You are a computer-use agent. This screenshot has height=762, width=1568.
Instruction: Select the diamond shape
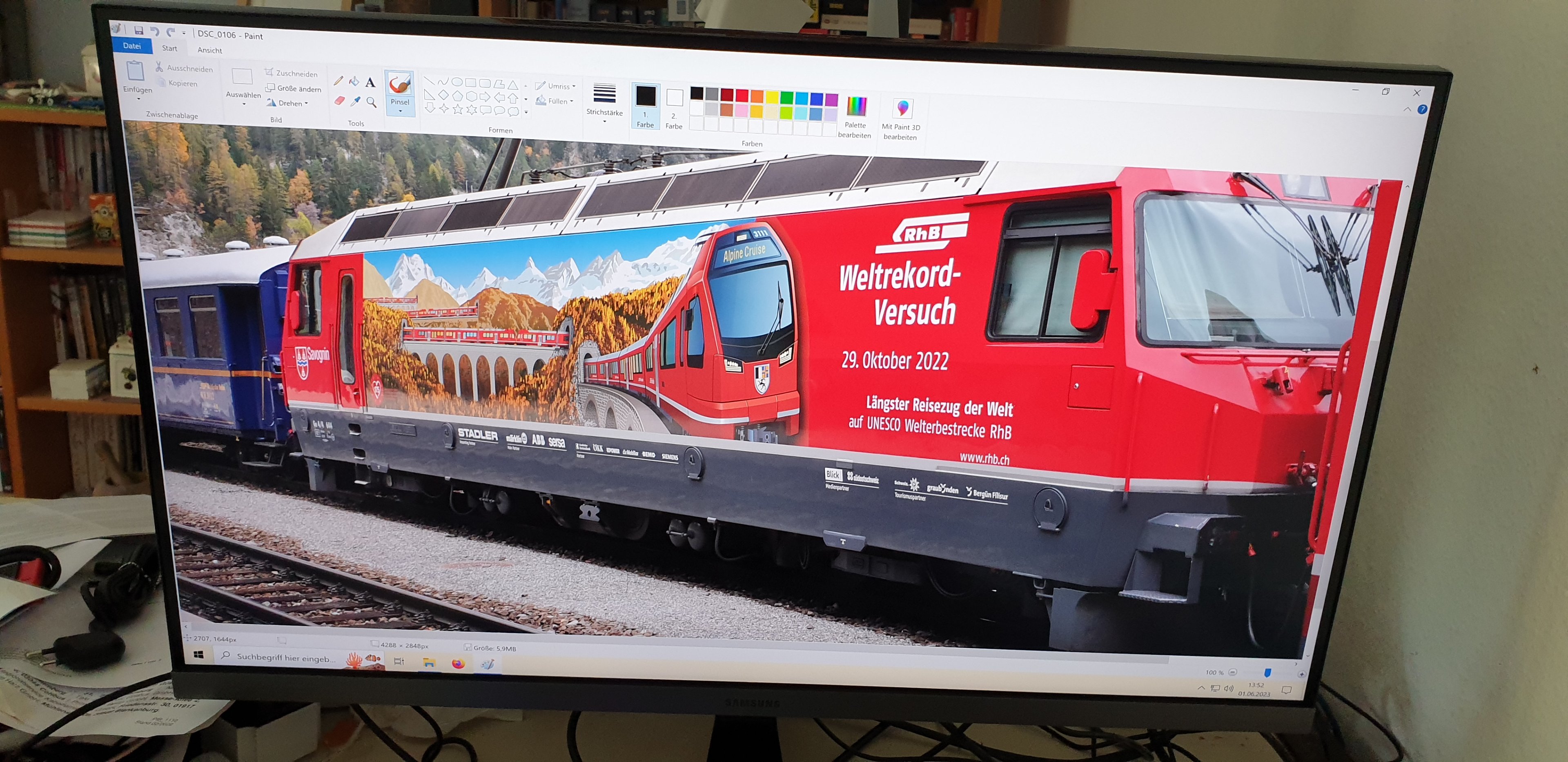pos(443,95)
